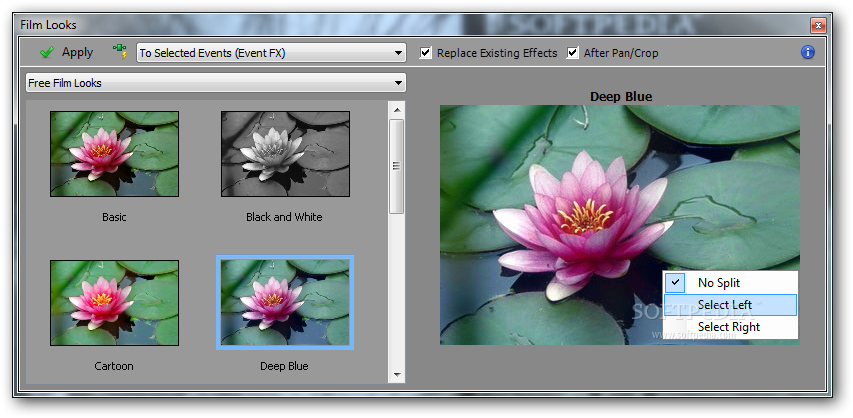Toggle the Replace Existing Effects checkbox
Image resolution: width=853 pixels, height=418 pixels.
(x=426, y=53)
